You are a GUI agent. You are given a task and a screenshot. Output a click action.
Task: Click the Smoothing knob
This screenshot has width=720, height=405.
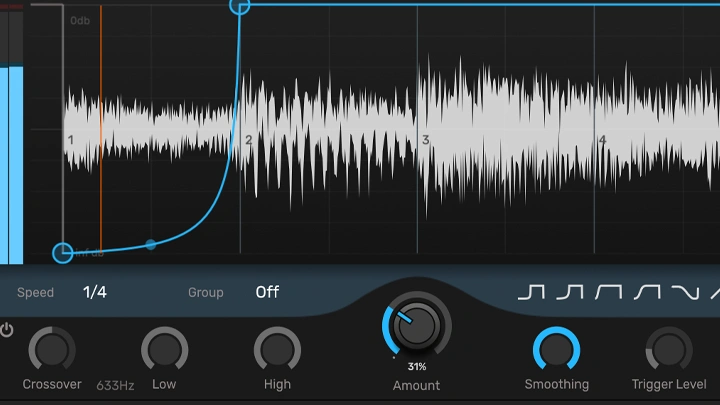coord(556,350)
